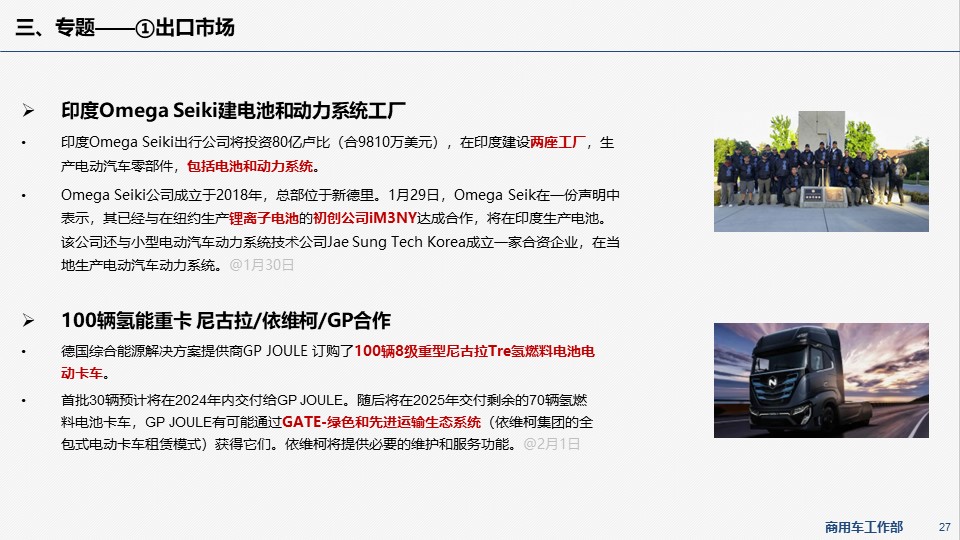Click the line starting 德国综合能源解决方案提供商GP JOULE

328,351
